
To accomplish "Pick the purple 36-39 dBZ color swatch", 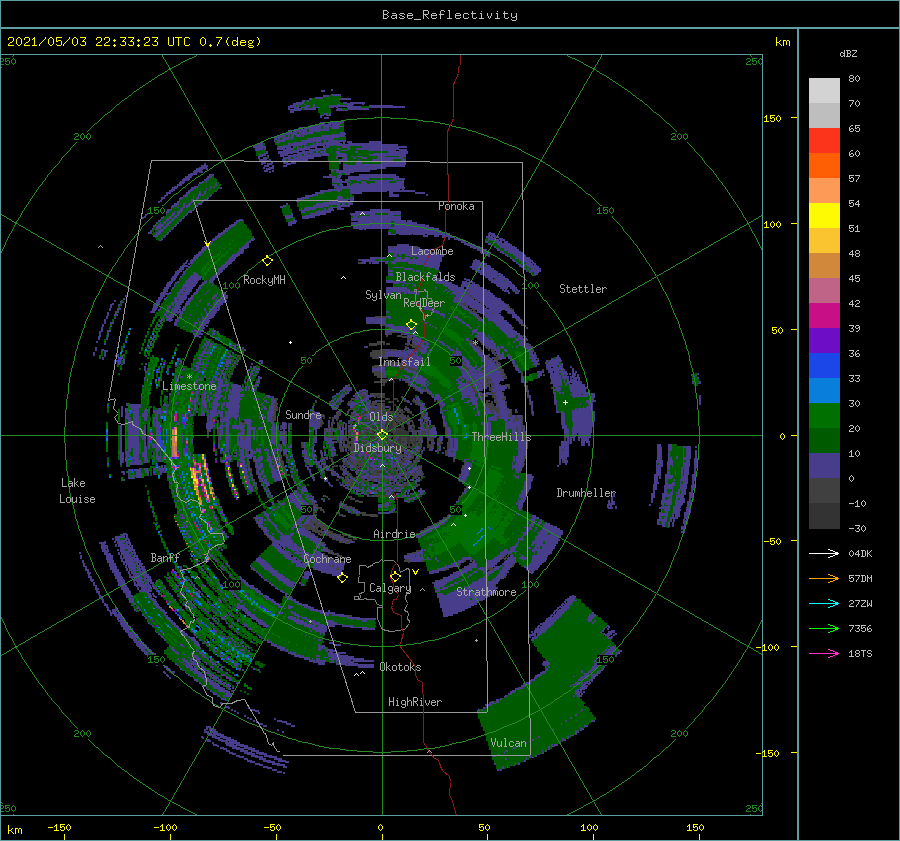I will pos(824,341).
